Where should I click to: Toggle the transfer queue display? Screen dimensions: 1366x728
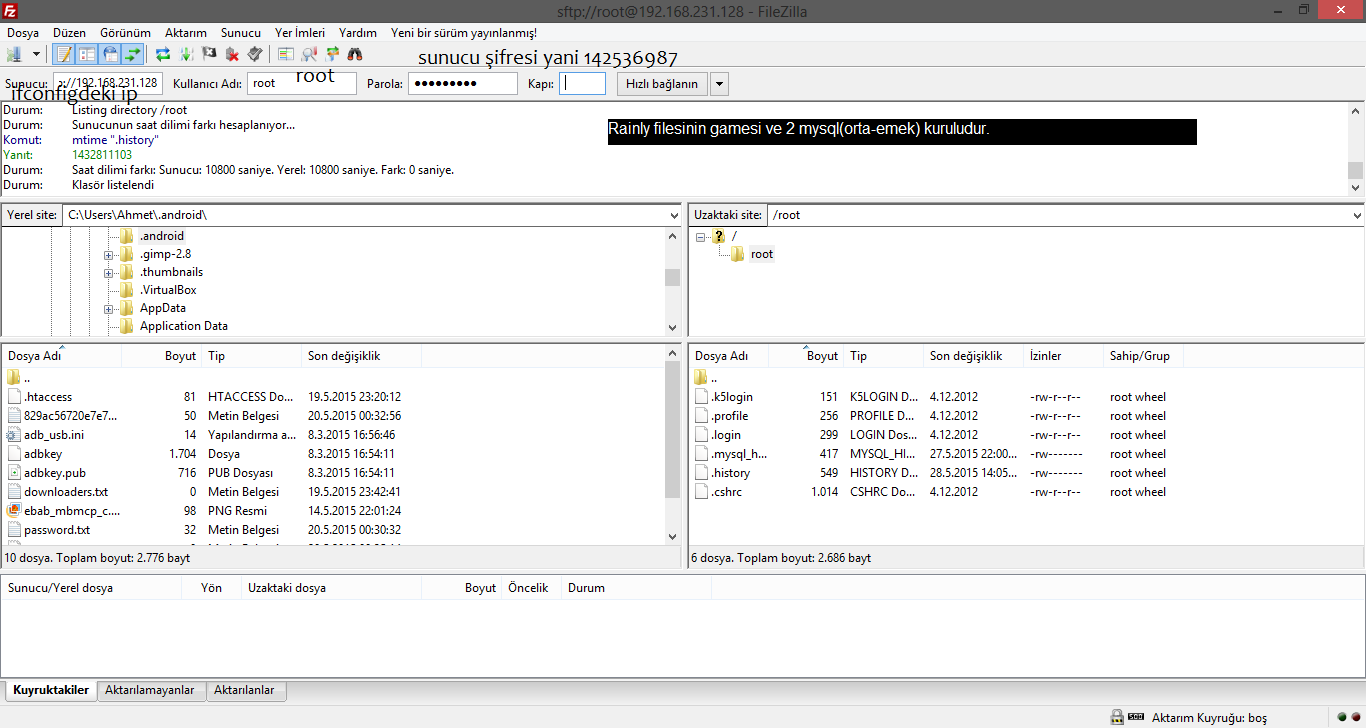132,54
